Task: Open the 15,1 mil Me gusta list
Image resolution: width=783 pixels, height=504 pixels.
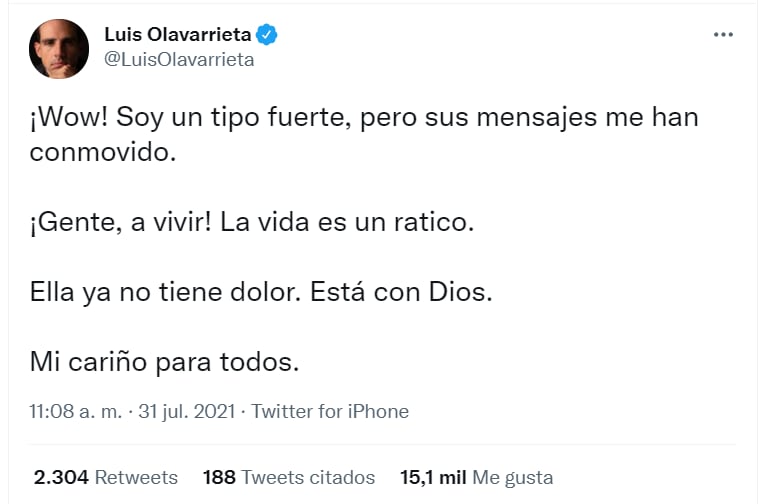Action: (x=476, y=477)
